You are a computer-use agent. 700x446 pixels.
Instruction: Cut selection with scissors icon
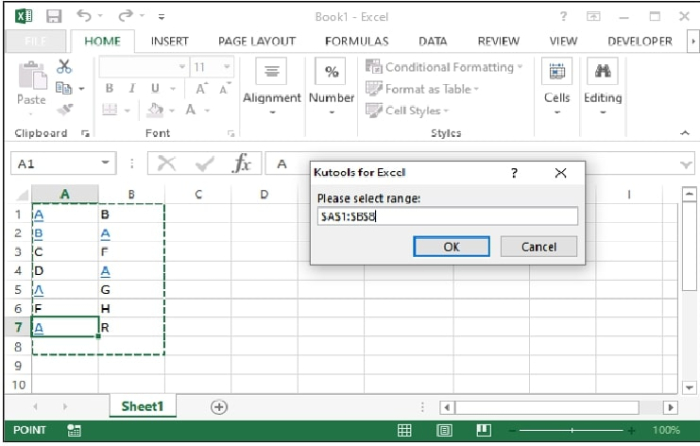pyautogui.click(x=64, y=67)
